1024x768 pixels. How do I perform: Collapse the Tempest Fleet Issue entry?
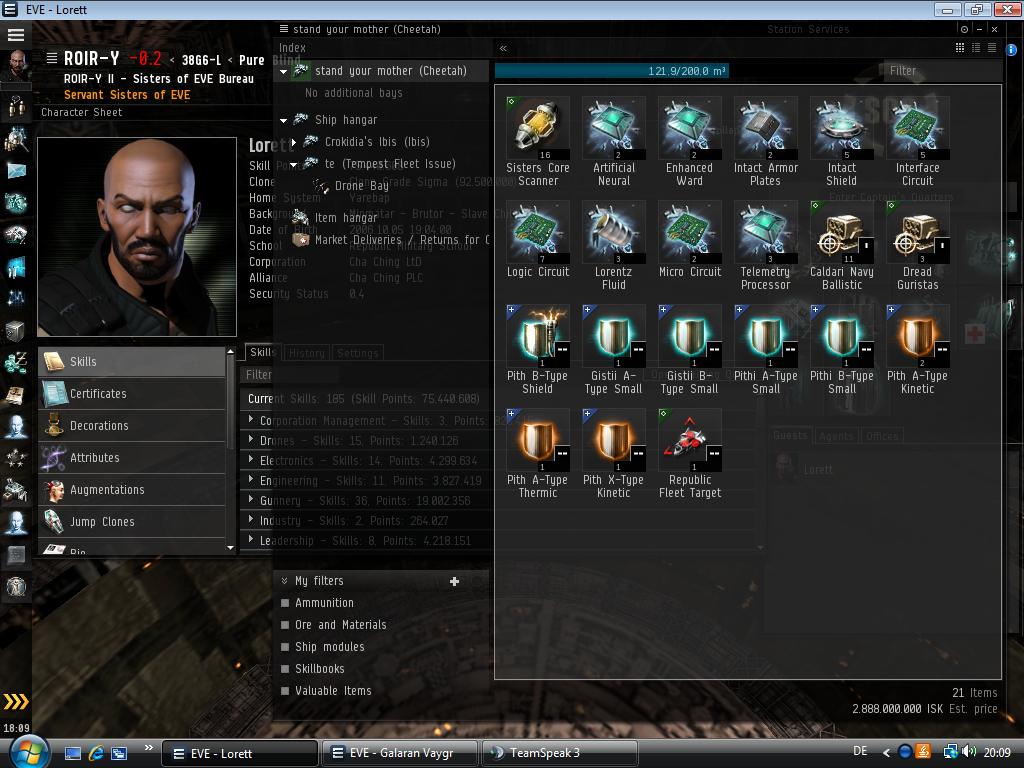click(294, 164)
